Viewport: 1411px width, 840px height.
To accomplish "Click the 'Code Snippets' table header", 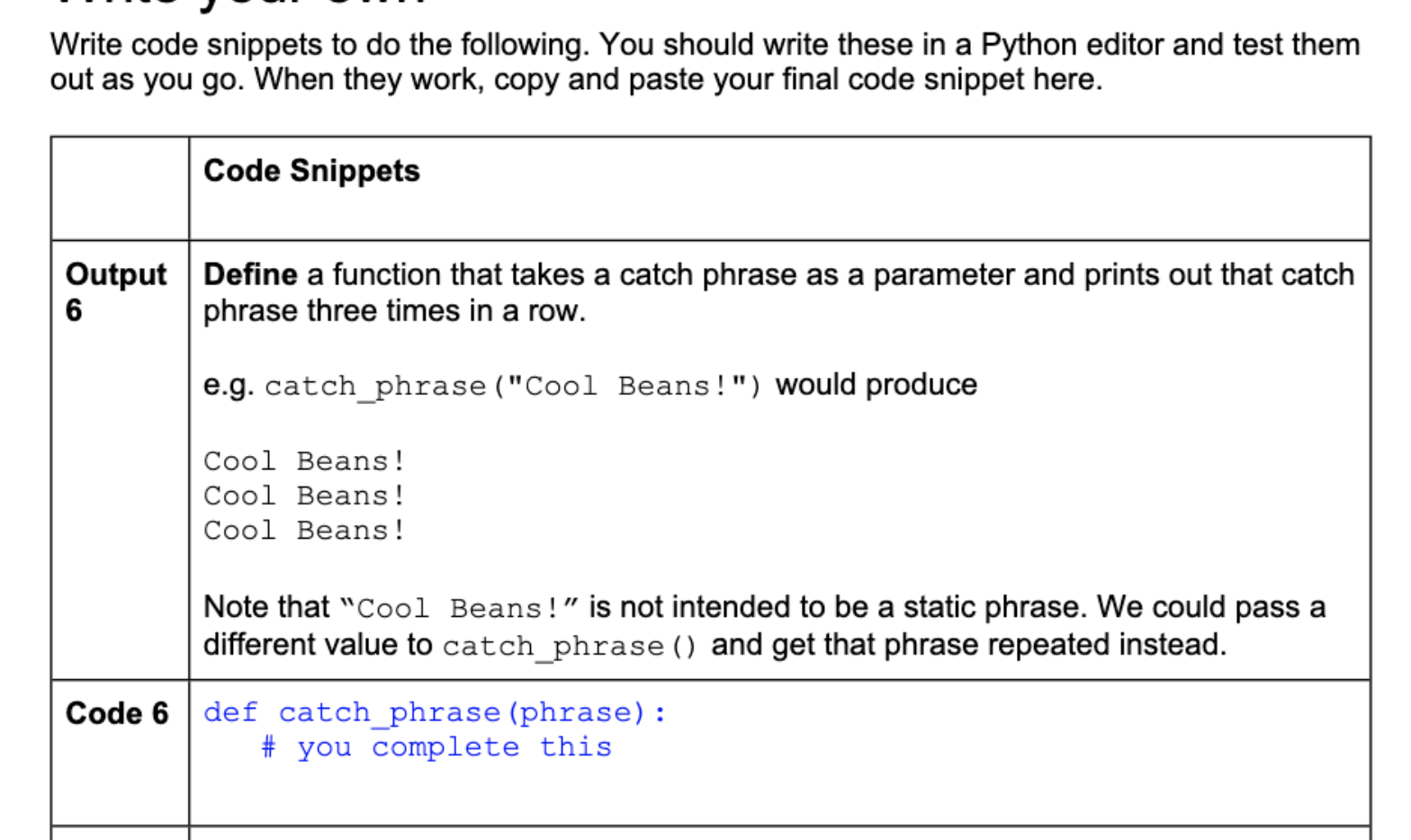I will click(311, 171).
